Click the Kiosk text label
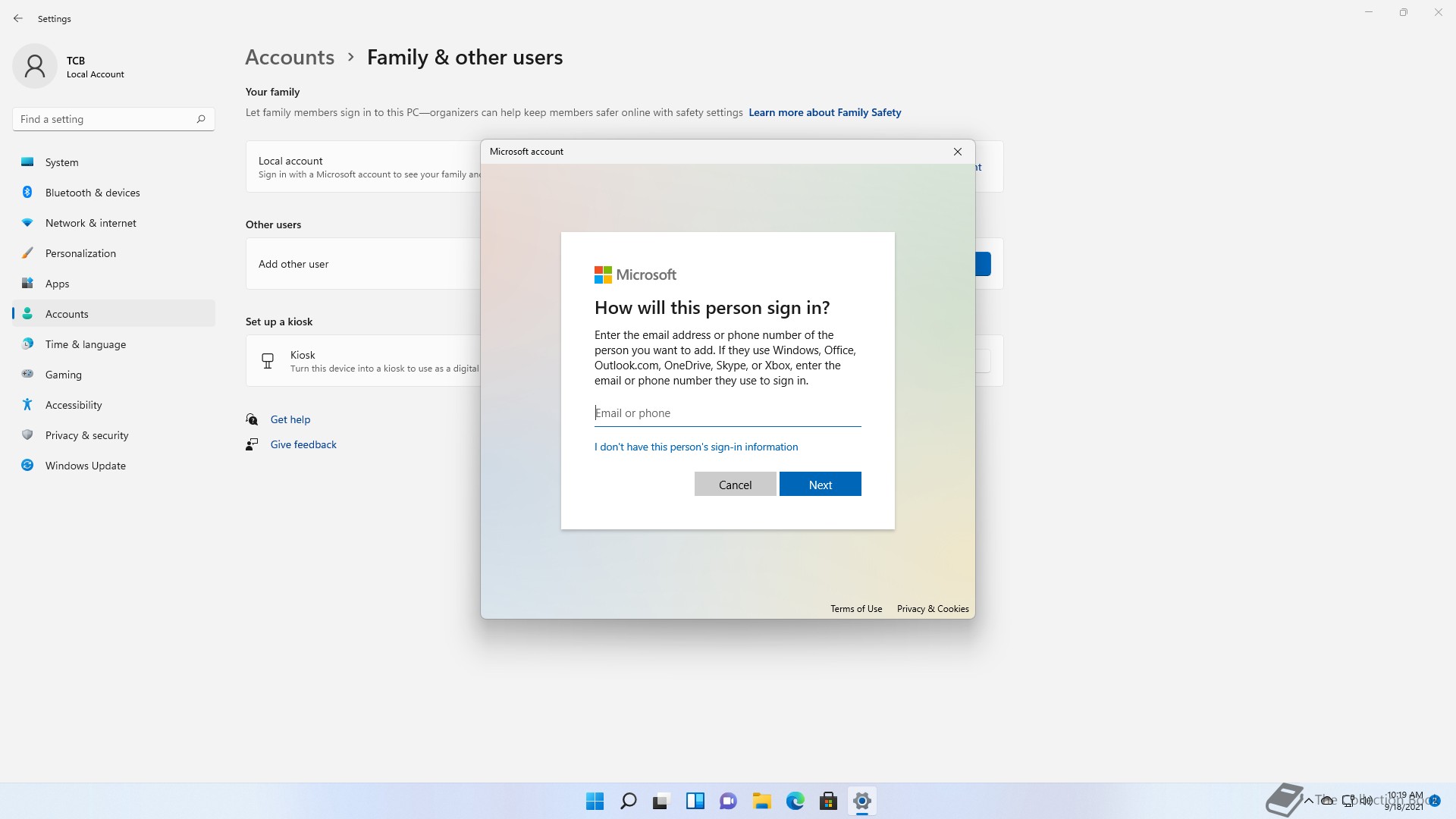This screenshot has height=819, width=1456. pos(303,355)
